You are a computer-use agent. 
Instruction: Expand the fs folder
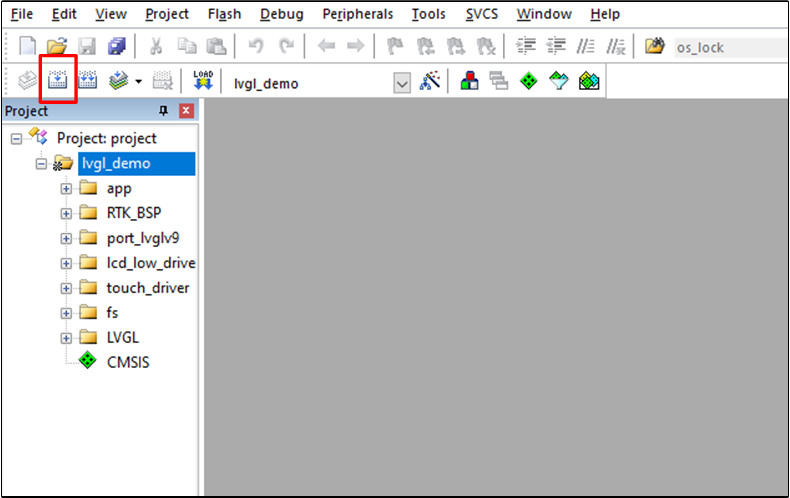[66, 313]
